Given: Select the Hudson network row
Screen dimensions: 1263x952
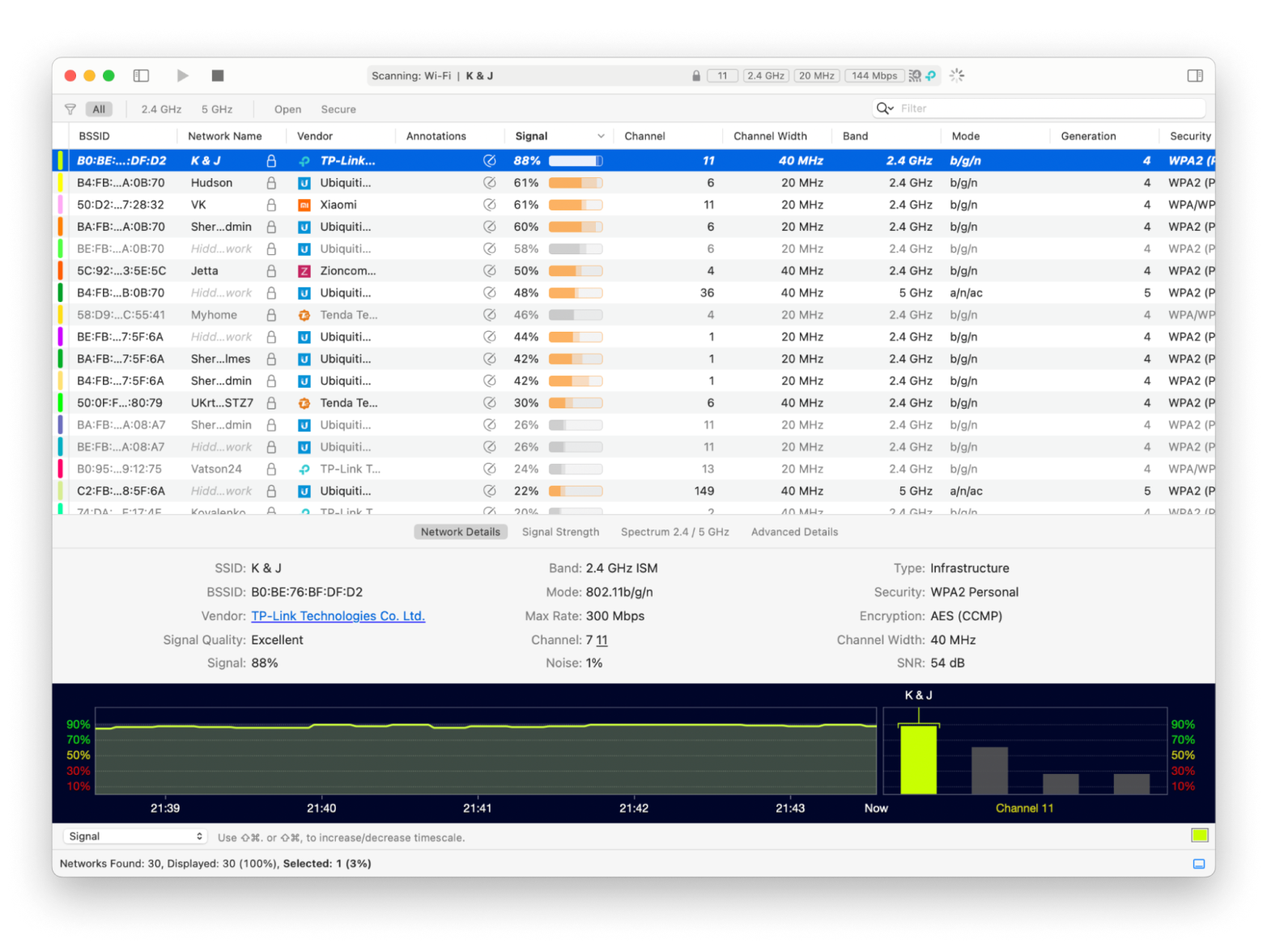Looking at the screenshot, I should coord(634,183).
